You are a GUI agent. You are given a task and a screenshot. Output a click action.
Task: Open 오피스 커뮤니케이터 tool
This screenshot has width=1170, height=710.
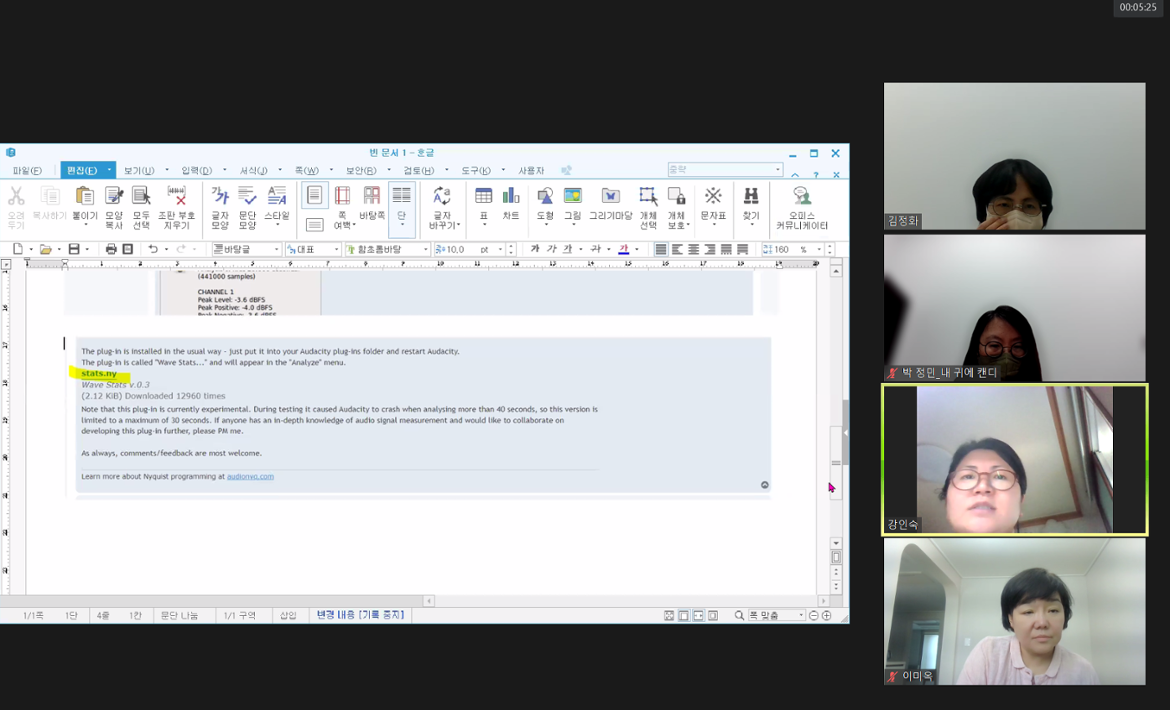[801, 205]
